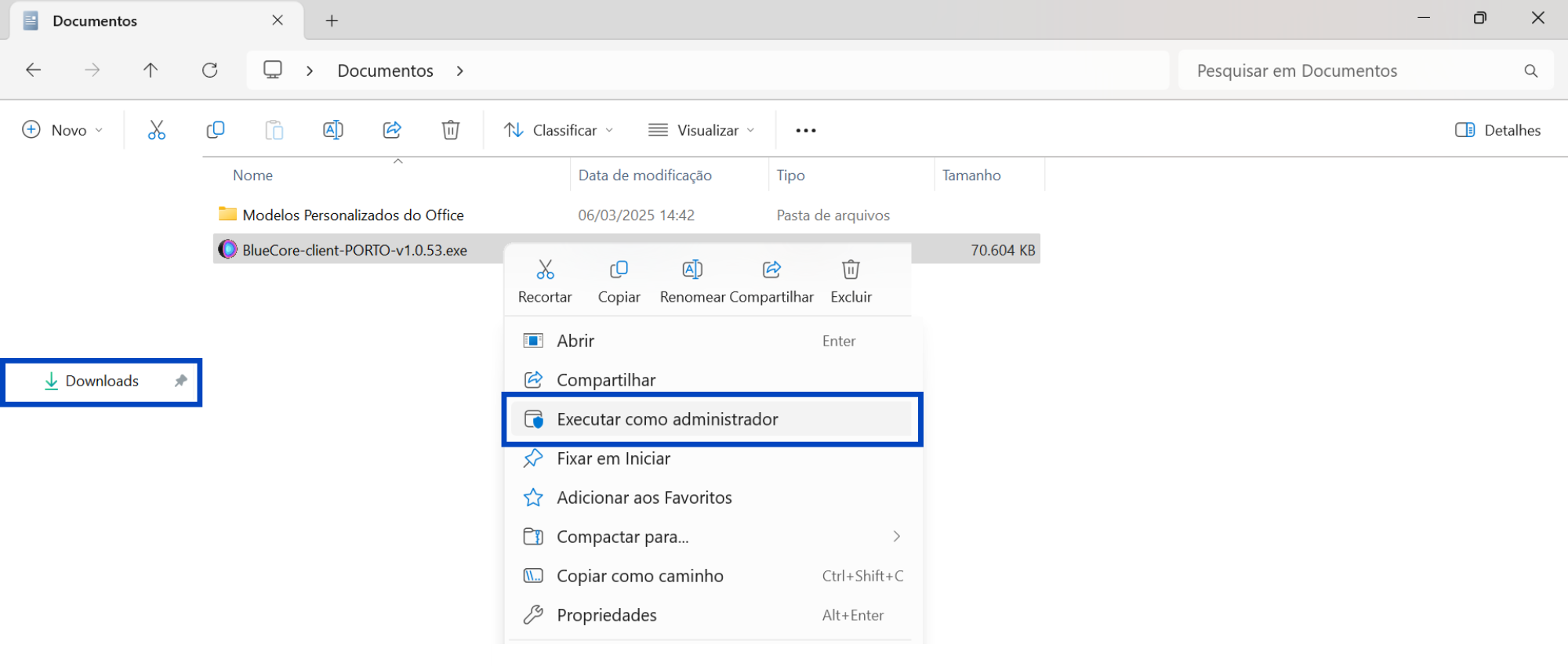Viewport: 1568px width, 666px height.
Task: Expand the Classificar sort menu
Action: (558, 130)
